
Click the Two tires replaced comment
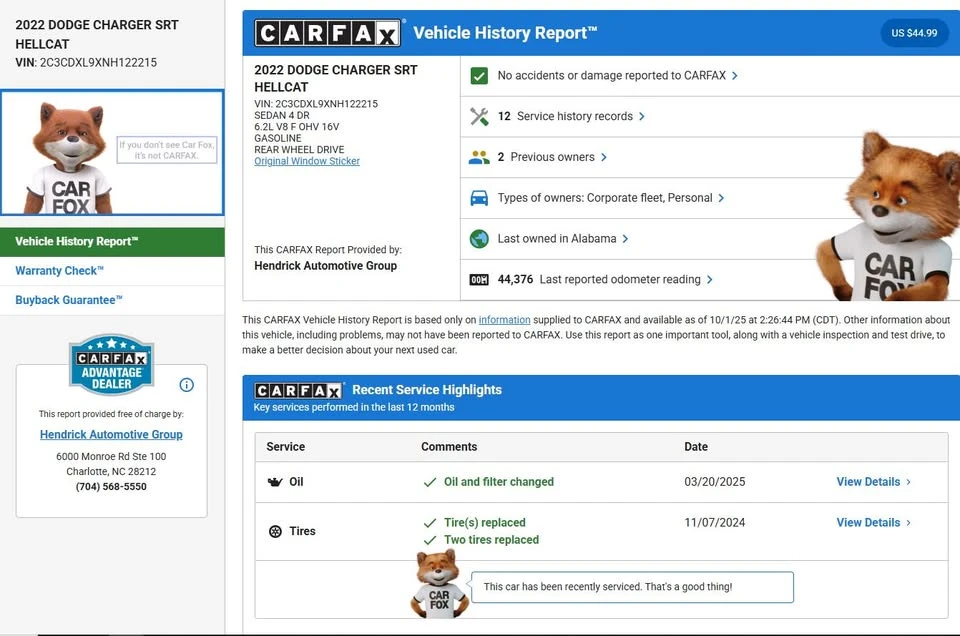[x=492, y=540]
